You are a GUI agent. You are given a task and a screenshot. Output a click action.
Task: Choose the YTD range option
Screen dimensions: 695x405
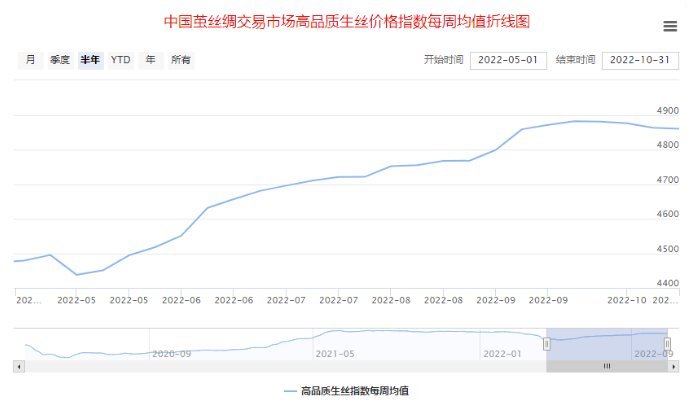(120, 60)
